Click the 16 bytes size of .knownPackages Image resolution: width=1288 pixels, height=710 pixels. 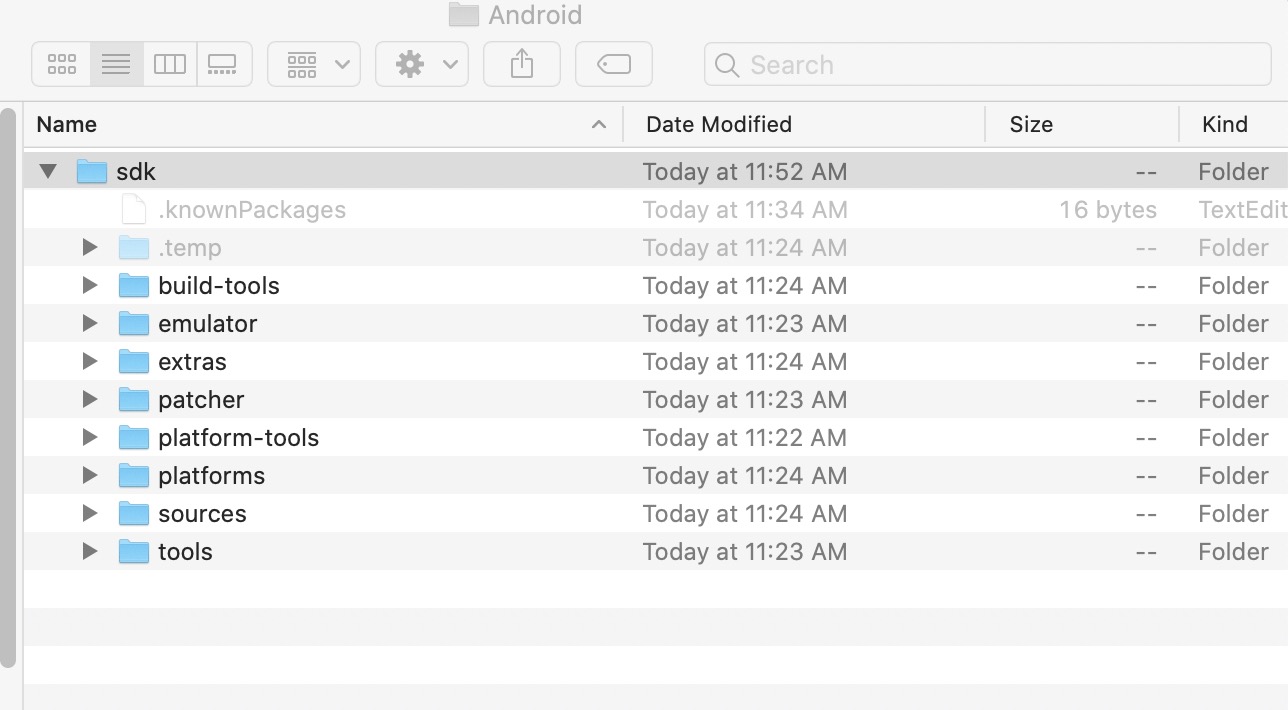(x=1108, y=210)
